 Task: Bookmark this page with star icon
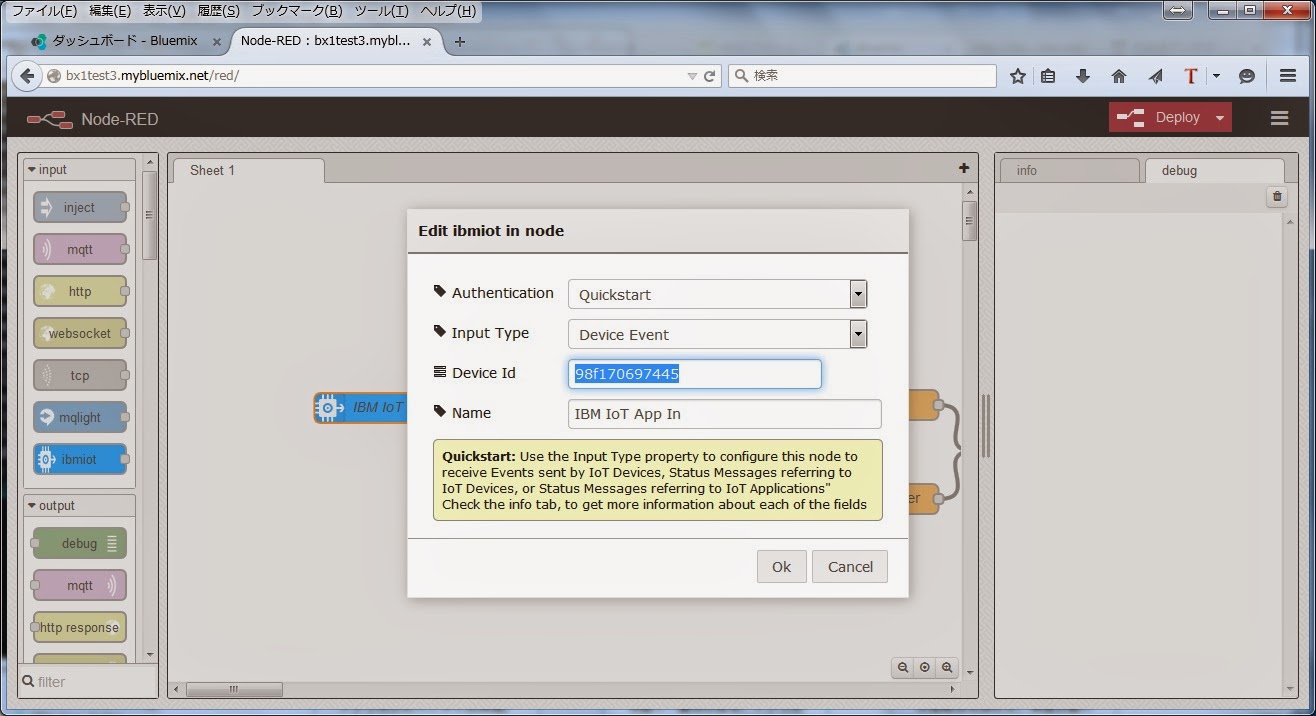1018,76
